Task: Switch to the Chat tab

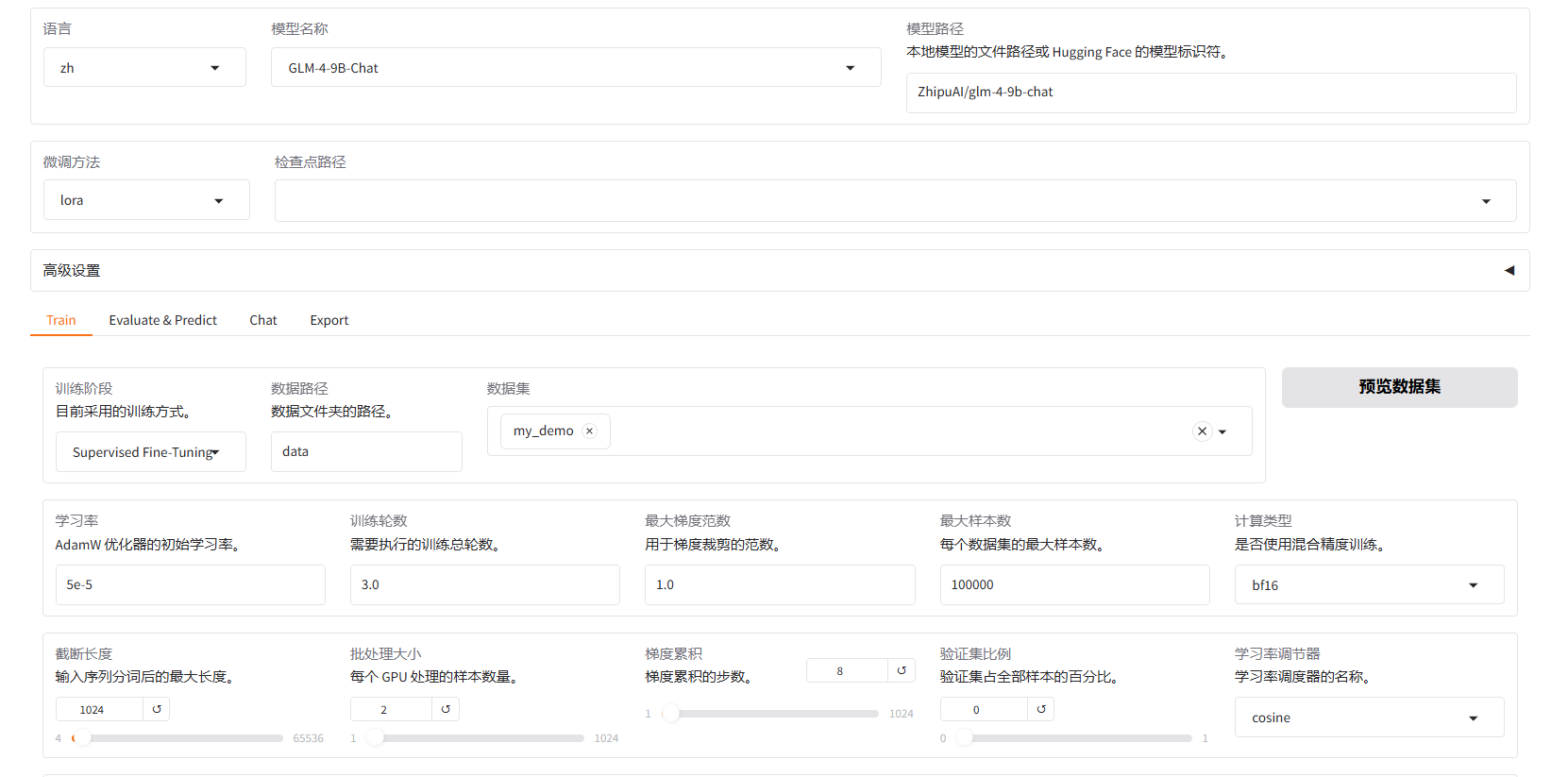Action: point(263,320)
